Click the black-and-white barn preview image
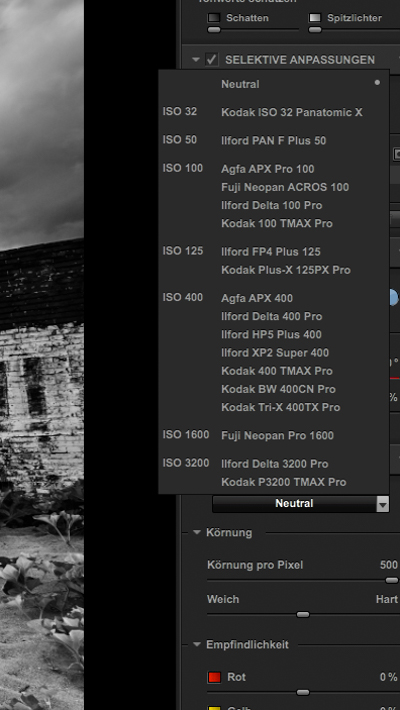Image resolution: width=400 pixels, height=710 pixels. (42, 355)
